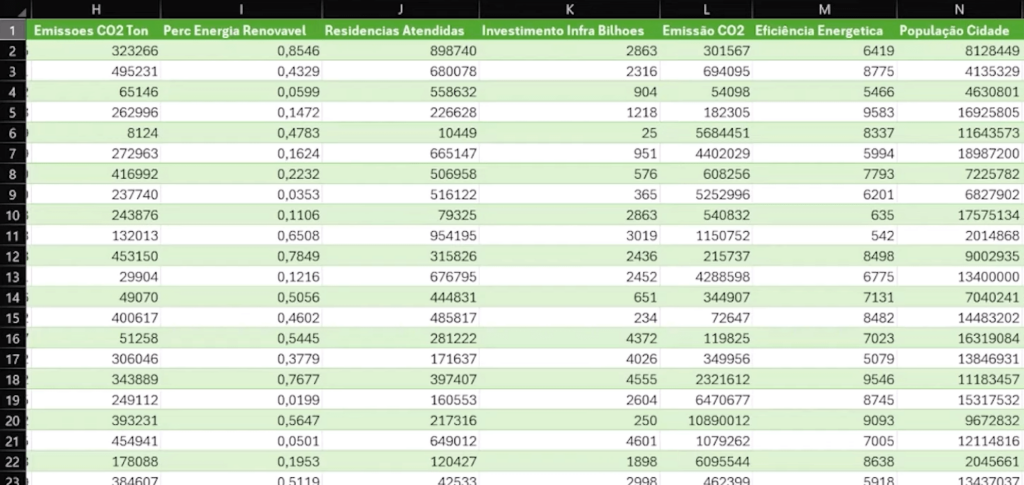Select cell with value 898740
This screenshot has width=1024, height=485.
(400, 50)
